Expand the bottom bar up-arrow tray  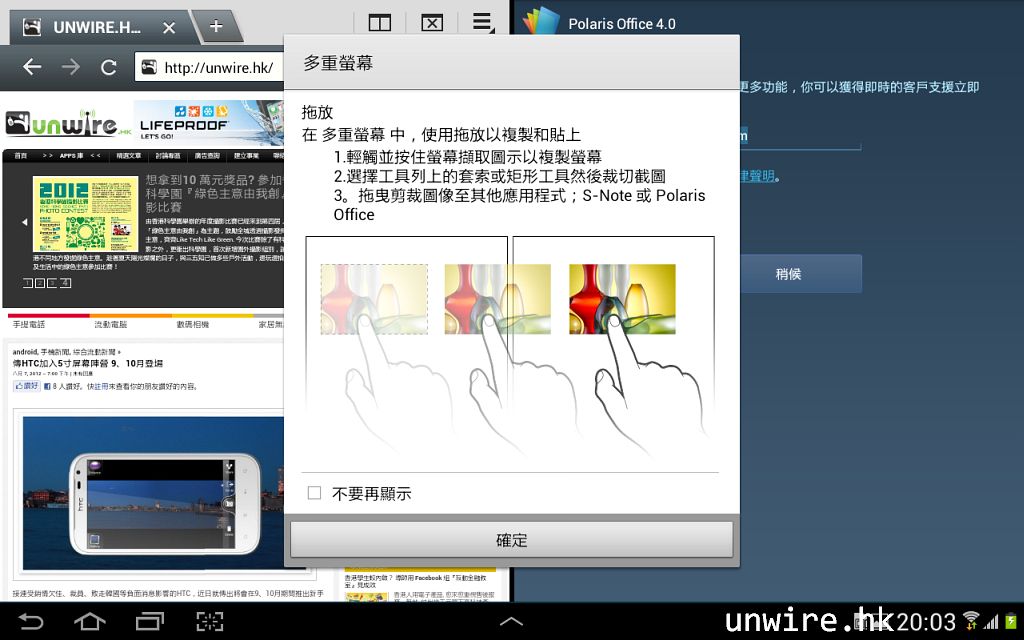pyautogui.click(x=511, y=622)
